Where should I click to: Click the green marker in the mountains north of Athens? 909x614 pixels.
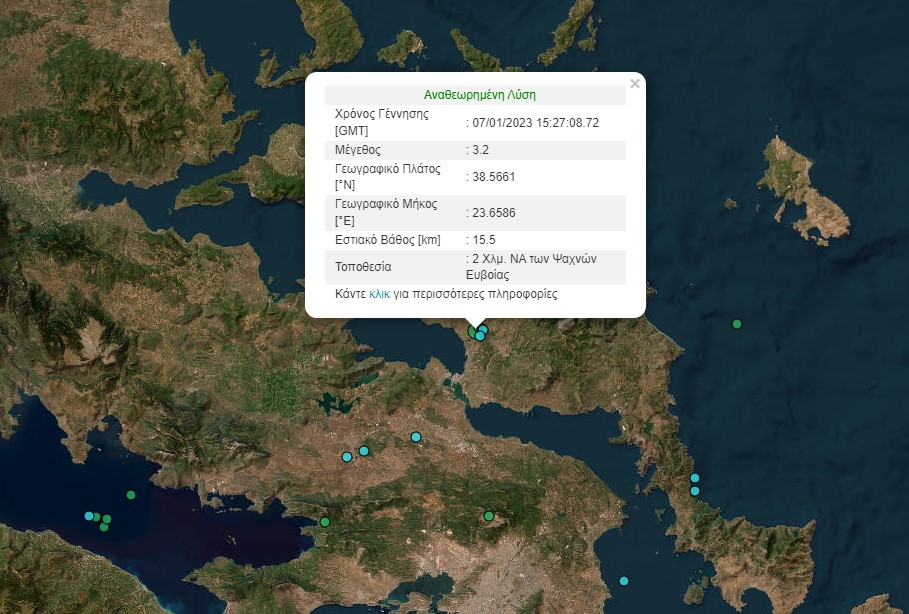pos(489,516)
